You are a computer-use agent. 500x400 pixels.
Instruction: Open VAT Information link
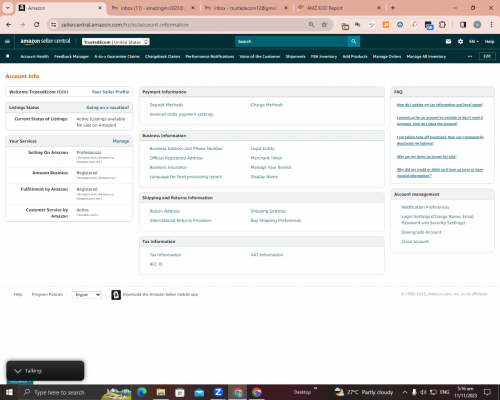[x=267, y=255]
